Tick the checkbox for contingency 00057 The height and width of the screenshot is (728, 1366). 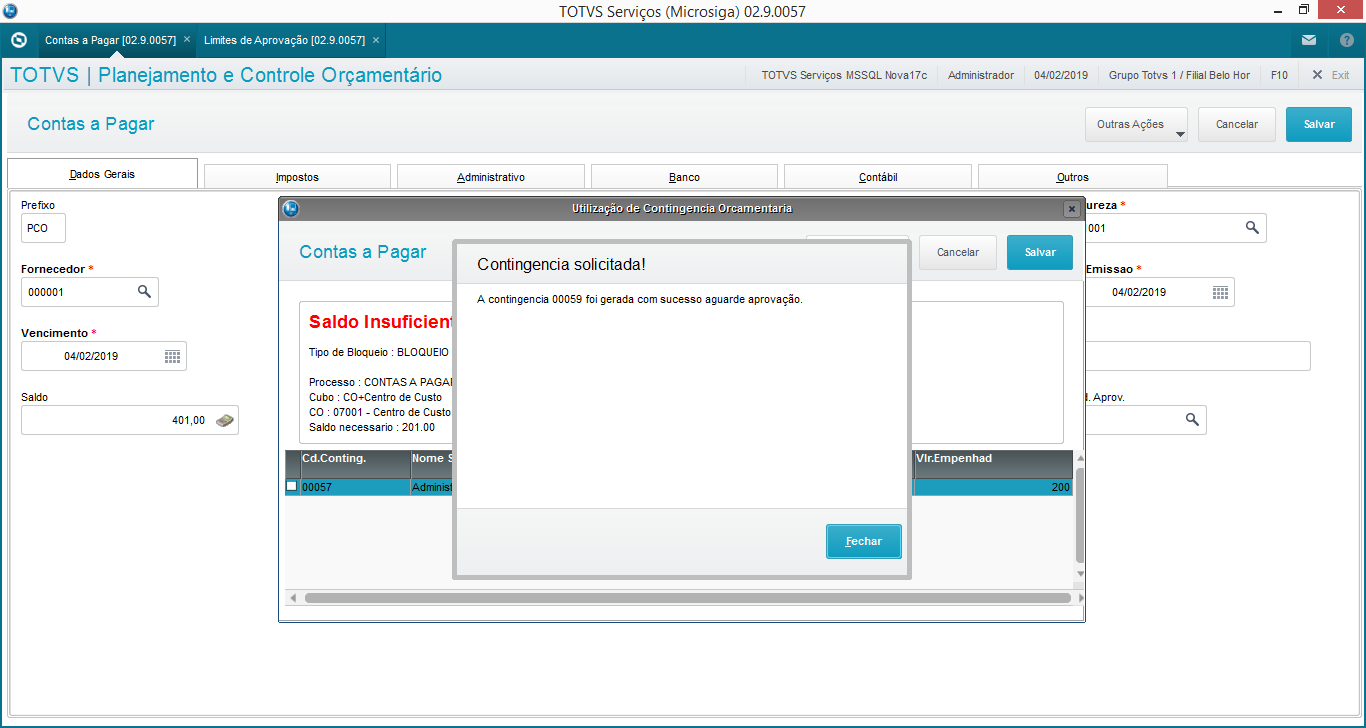[x=292, y=486]
